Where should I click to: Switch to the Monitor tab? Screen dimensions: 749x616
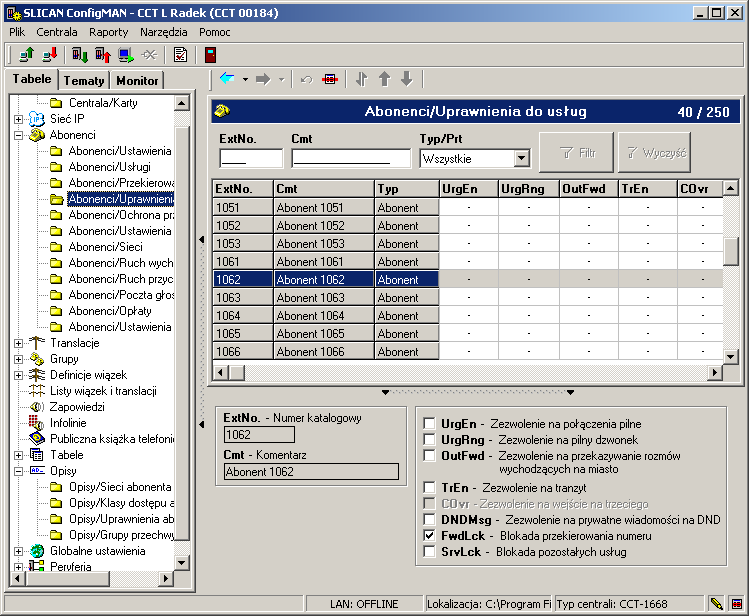[137, 81]
